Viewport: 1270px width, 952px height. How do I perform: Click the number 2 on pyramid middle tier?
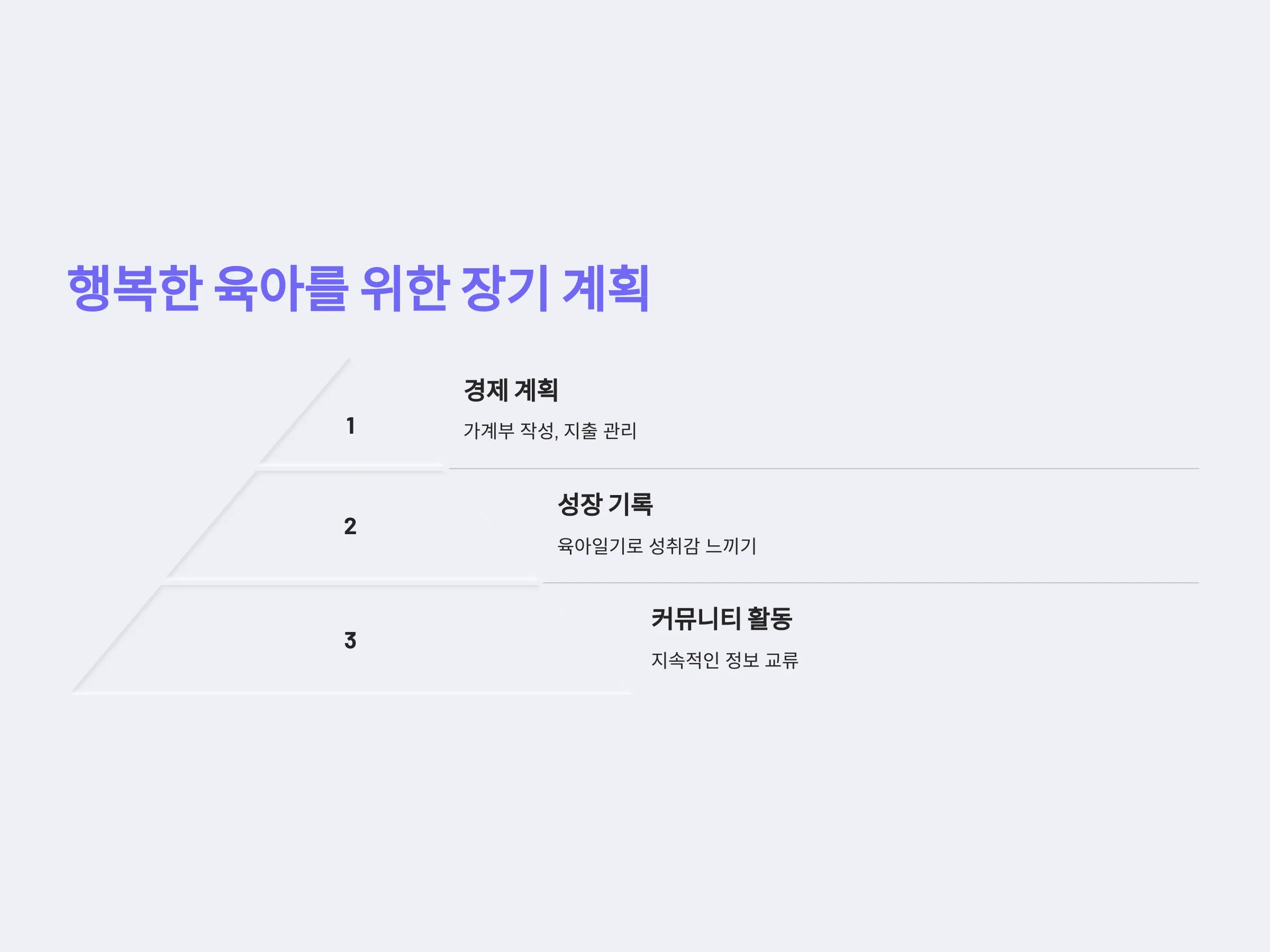pyautogui.click(x=350, y=526)
